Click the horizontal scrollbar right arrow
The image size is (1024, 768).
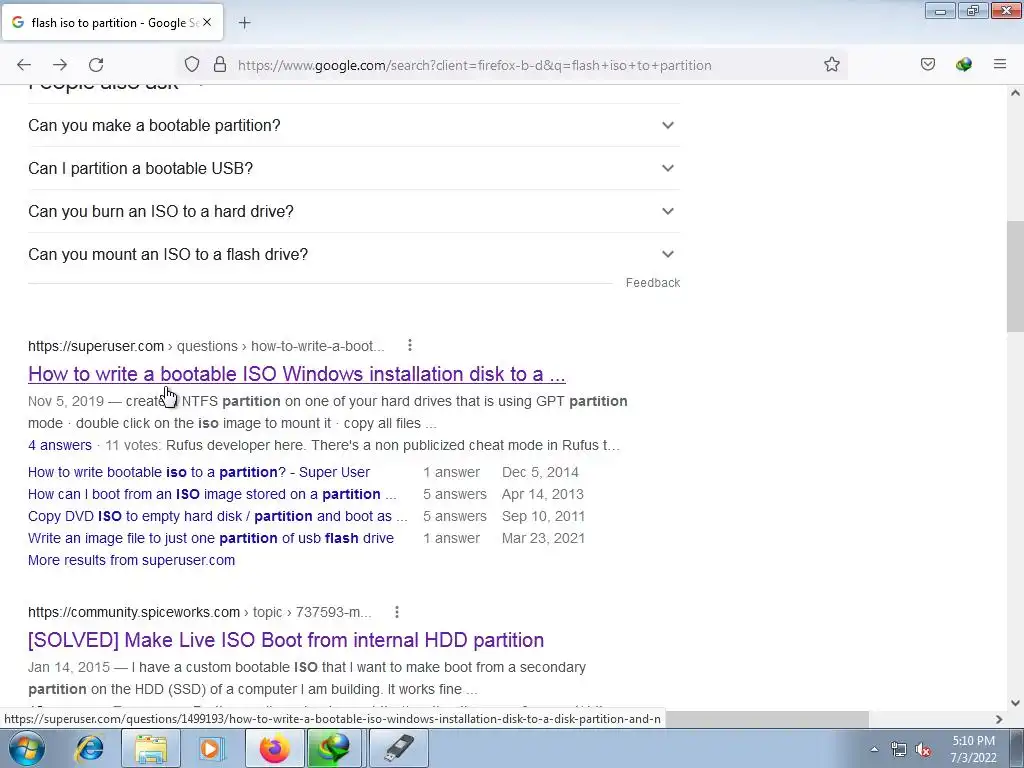click(x=999, y=719)
